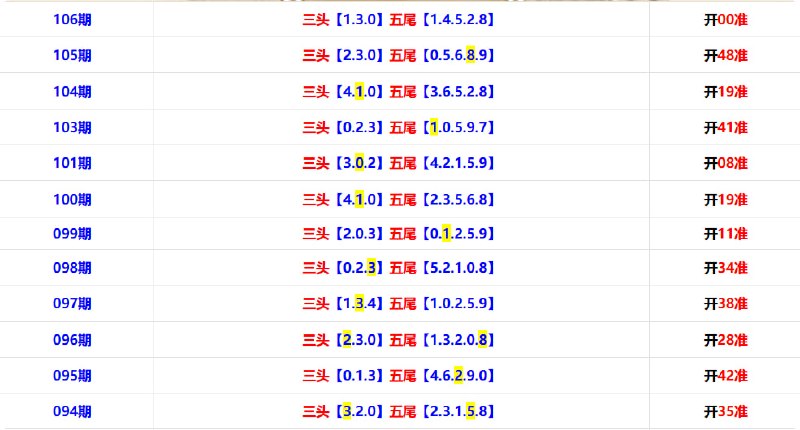Select the 106期 period cell
800x430 pixels.
(72, 19)
